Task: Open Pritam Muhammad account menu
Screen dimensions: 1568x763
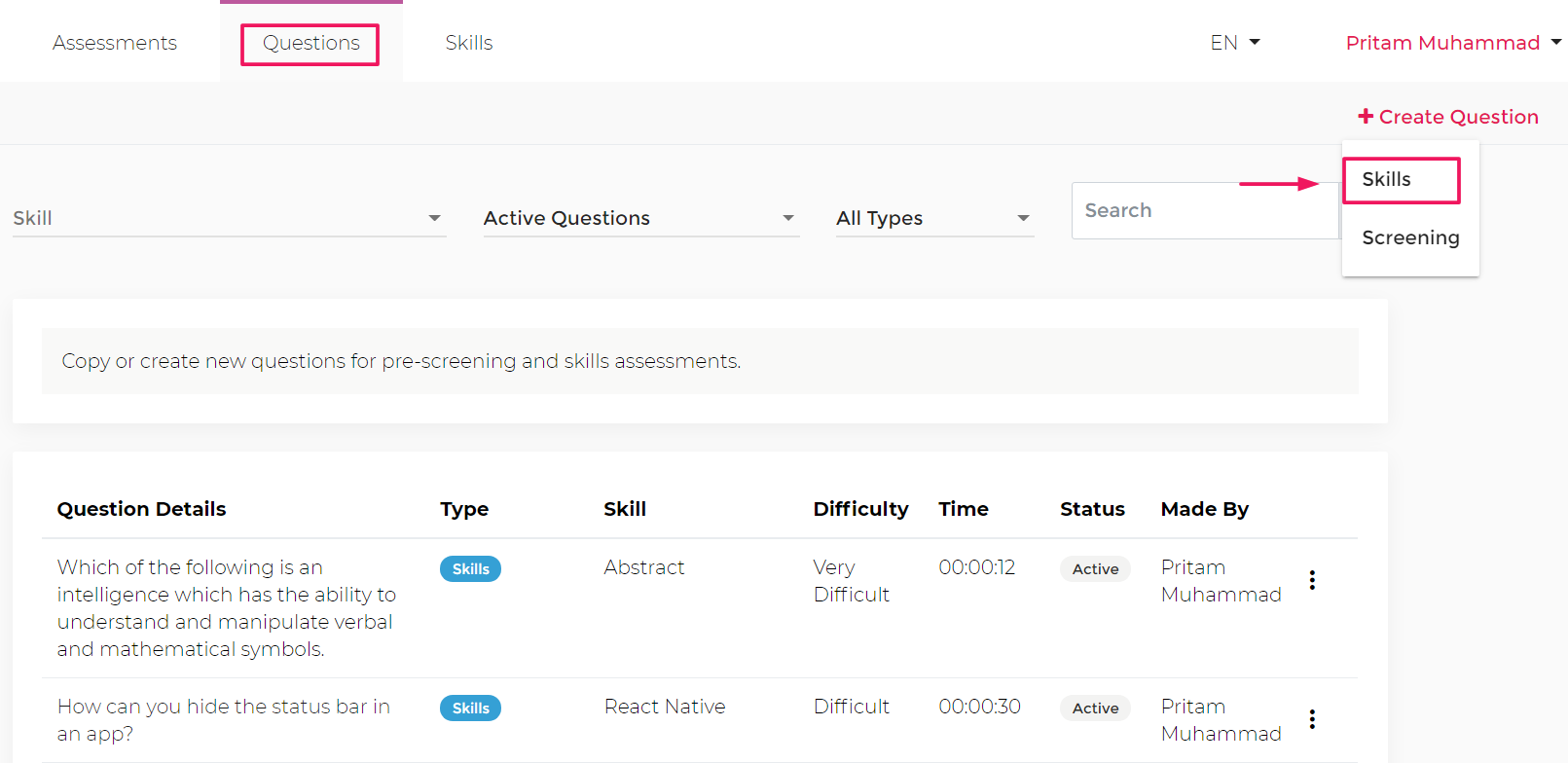Action: click(x=1452, y=43)
